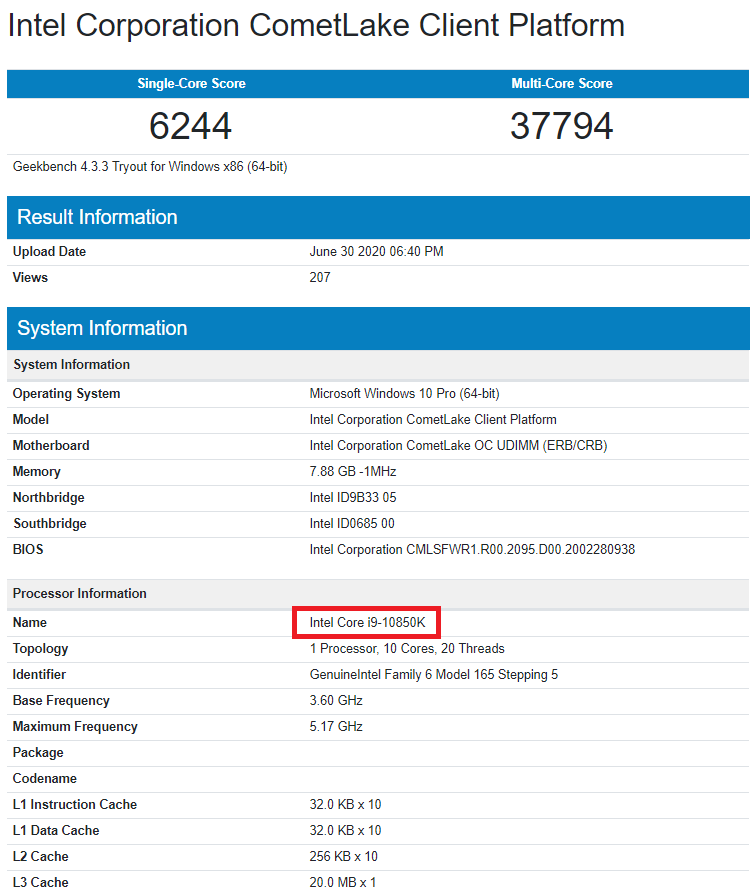Click the Southbridge label
Screen dimensions: 753x889
pyautogui.click(x=50, y=523)
